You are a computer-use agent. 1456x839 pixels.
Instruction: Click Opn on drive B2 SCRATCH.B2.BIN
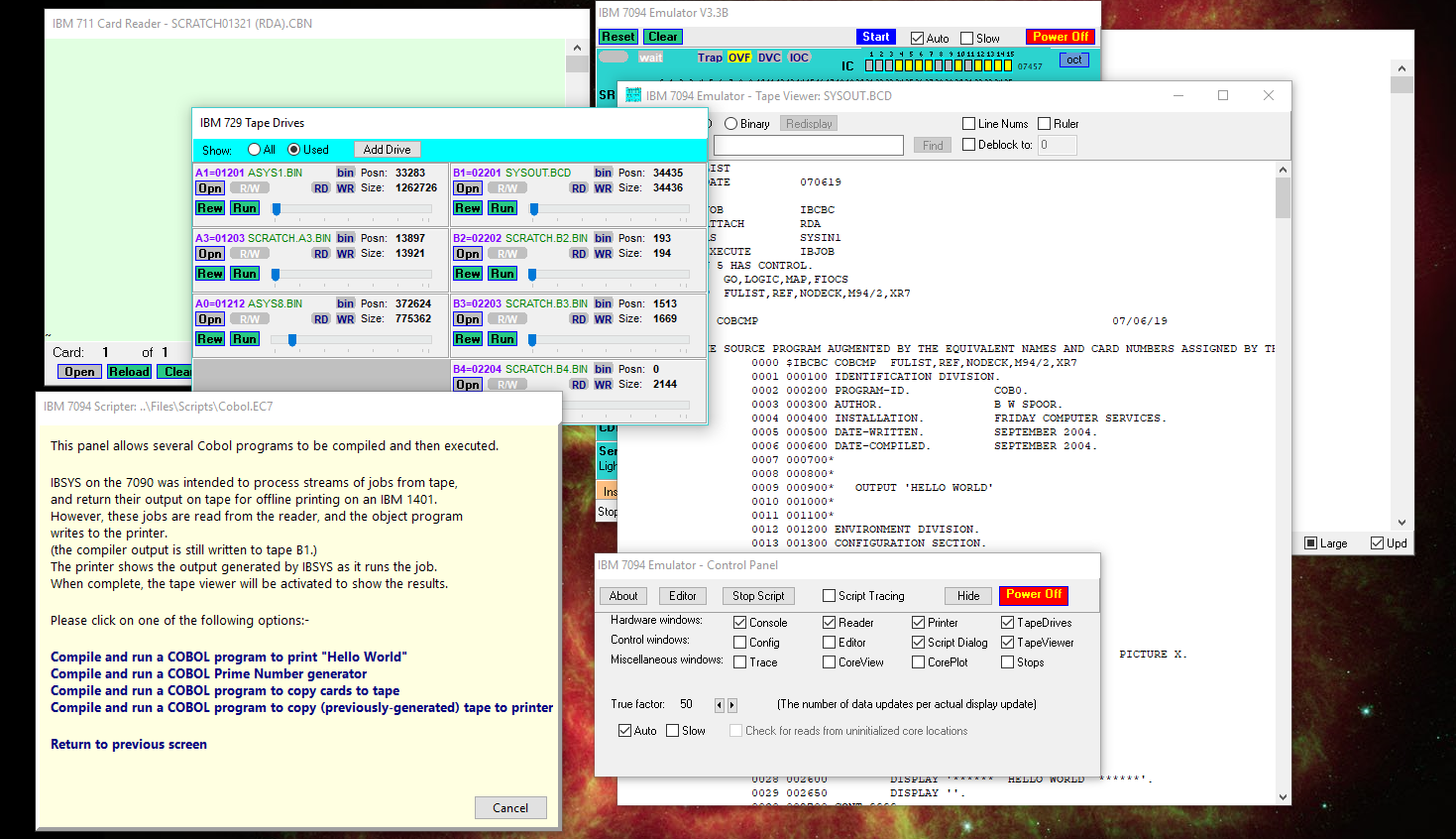[x=468, y=254]
